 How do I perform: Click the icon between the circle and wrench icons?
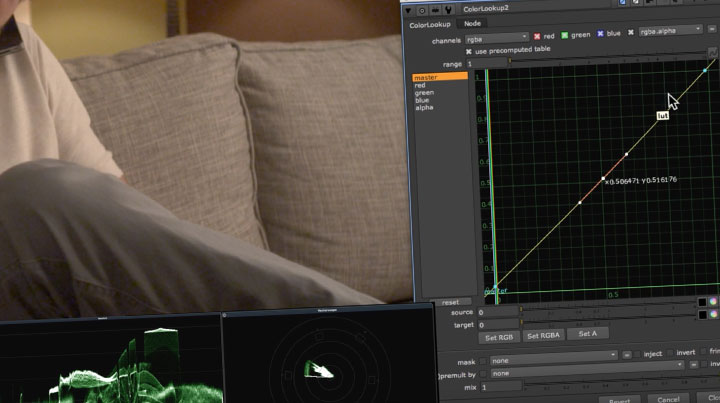[435, 10]
